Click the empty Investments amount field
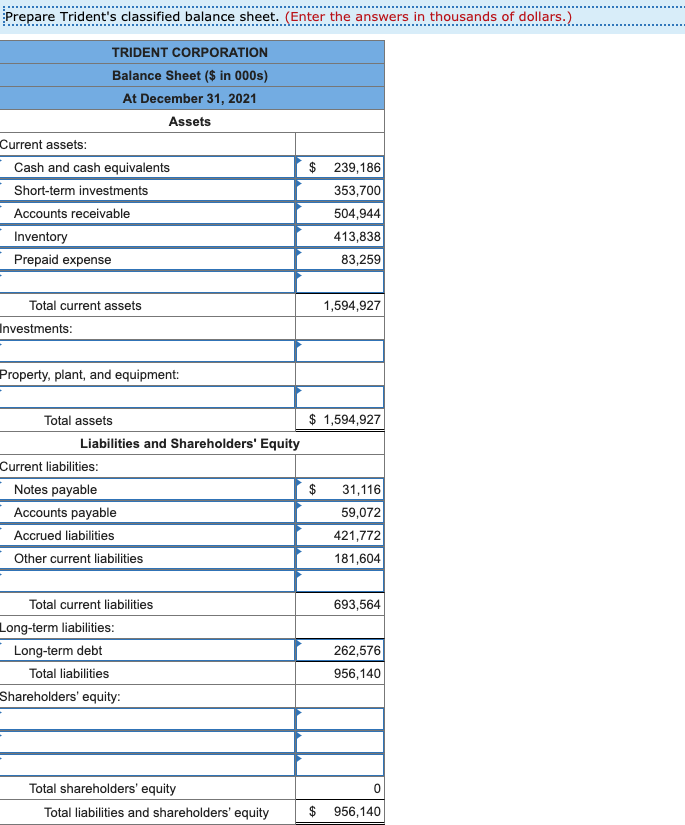Viewport: 685px width, 825px height. 340,351
